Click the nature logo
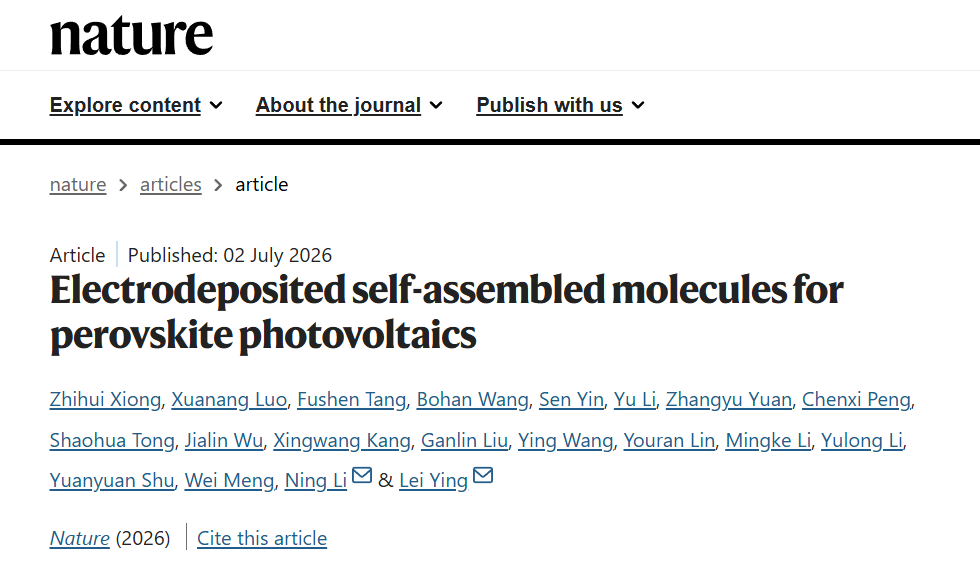 (131, 36)
